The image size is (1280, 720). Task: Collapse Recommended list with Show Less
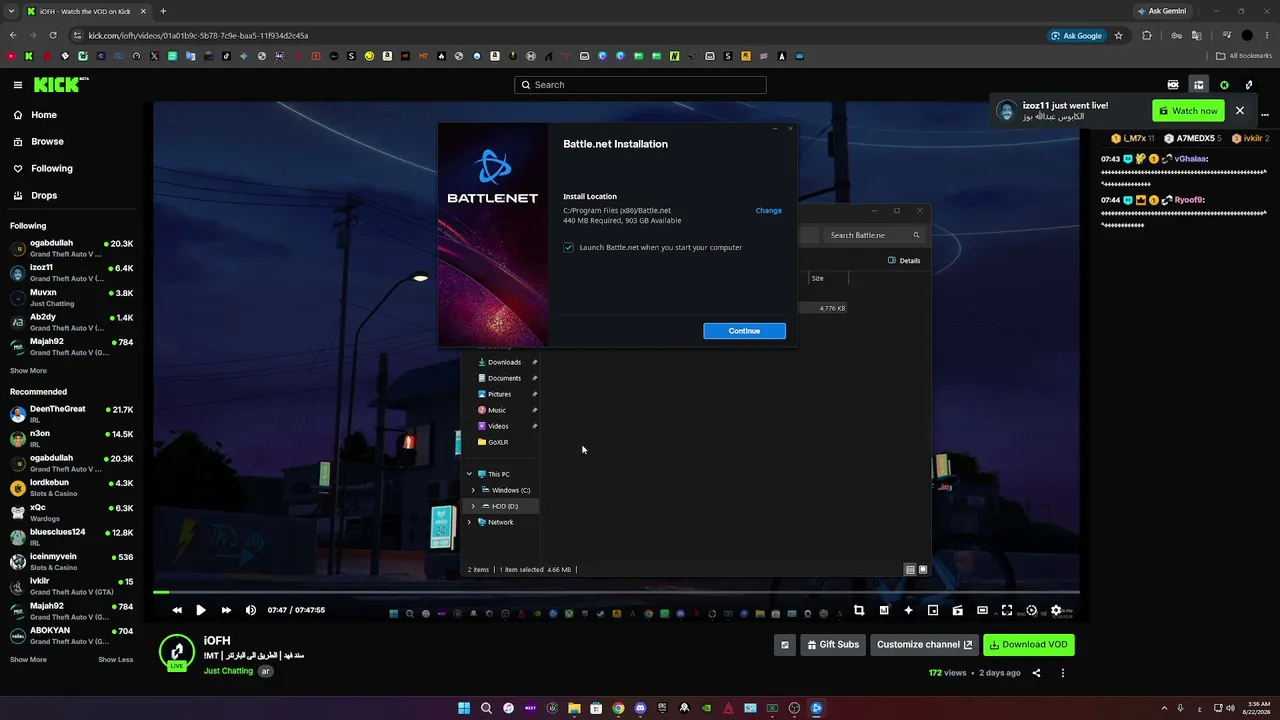point(115,660)
